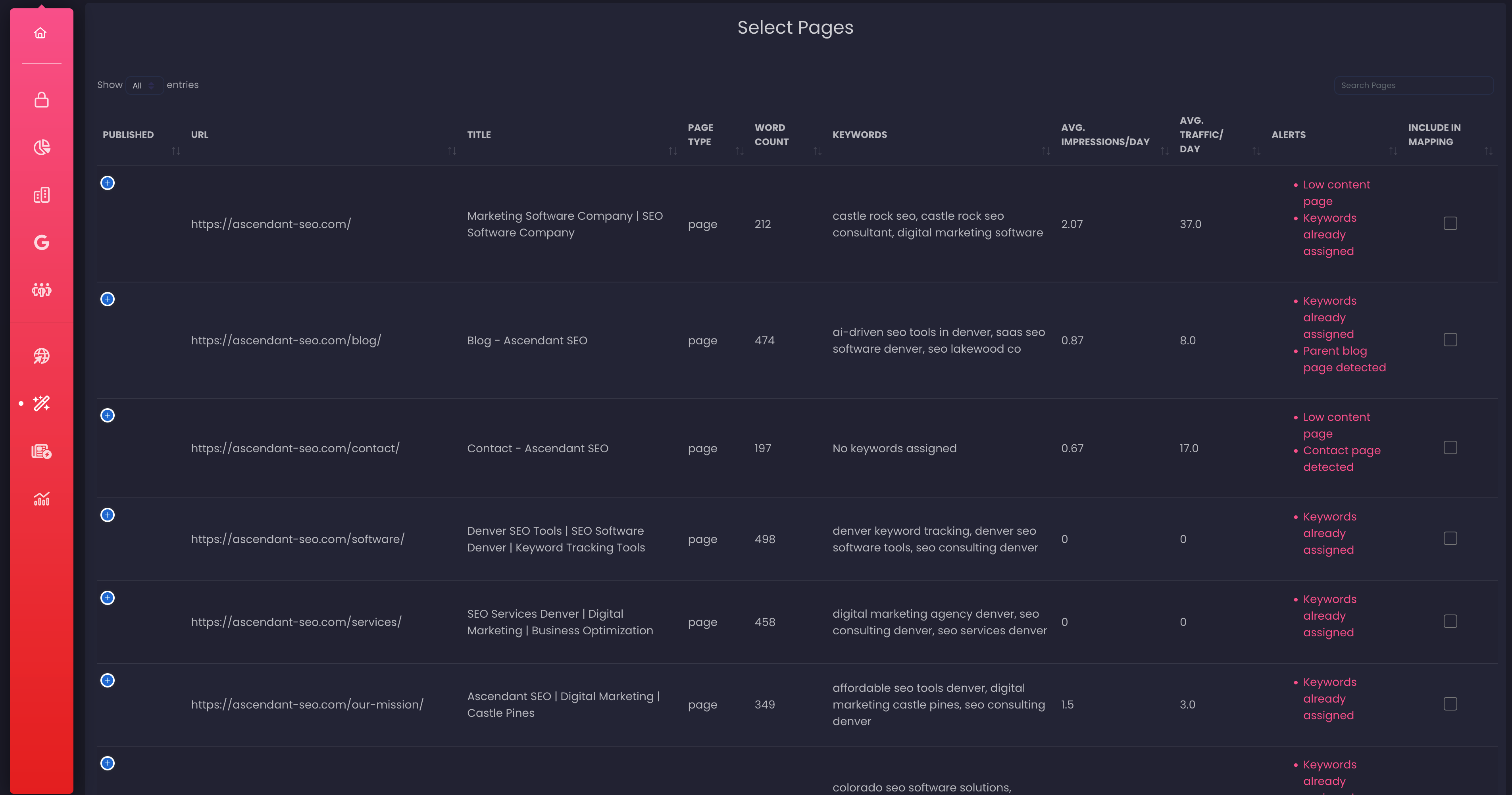Sort table by Page Type column
Screen dimensions: 1512x795
(740, 152)
